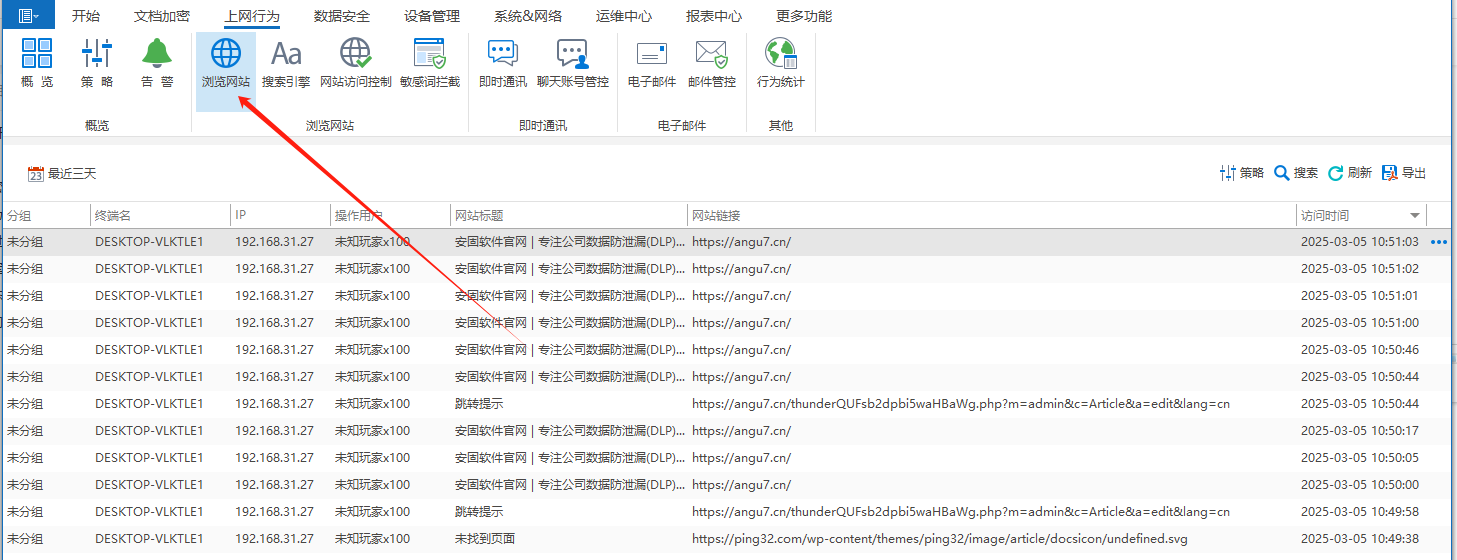Switch to the 设备管理 tab
Image resolution: width=1457 pixels, height=560 pixels.
(432, 16)
